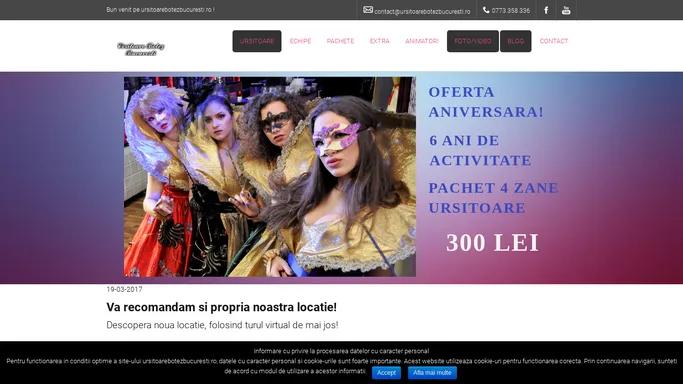Screen dimensions: 683x384
Task: Click 'Descopera noua locatie' description text
Action: (222, 325)
